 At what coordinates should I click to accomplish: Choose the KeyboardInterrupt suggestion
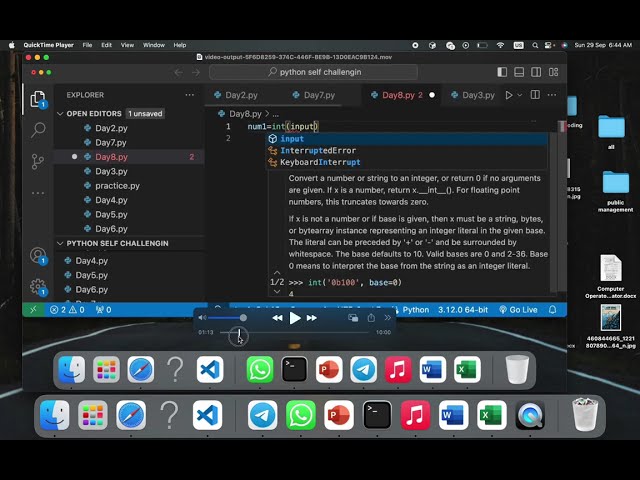407,162
